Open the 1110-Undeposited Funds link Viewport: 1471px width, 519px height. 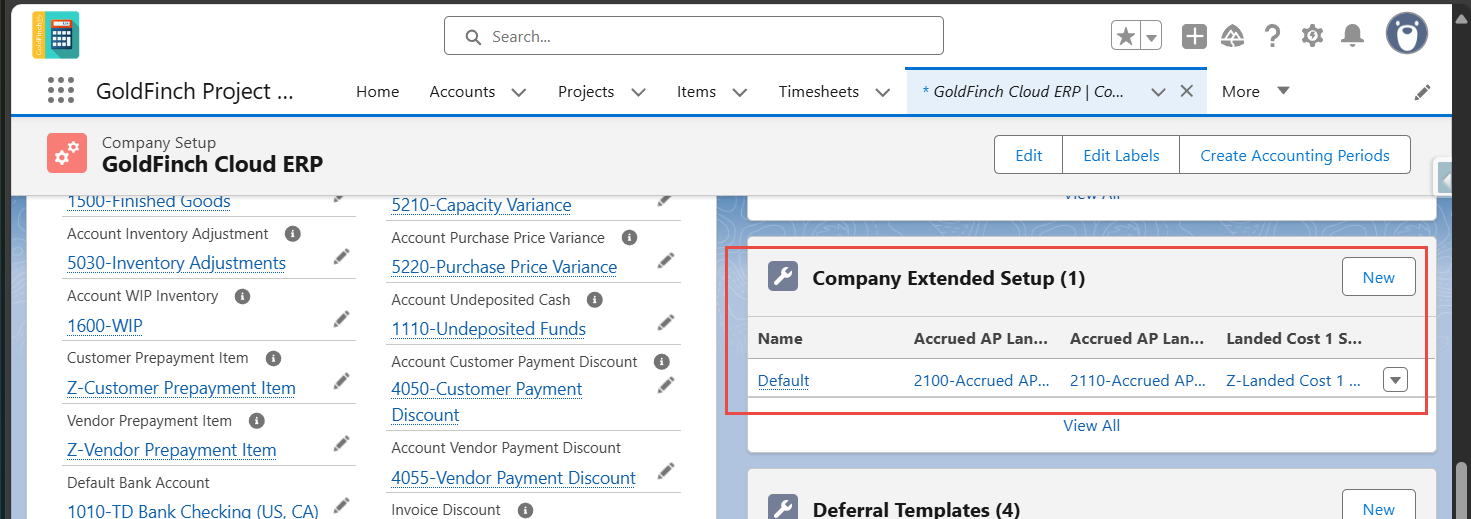(488, 329)
